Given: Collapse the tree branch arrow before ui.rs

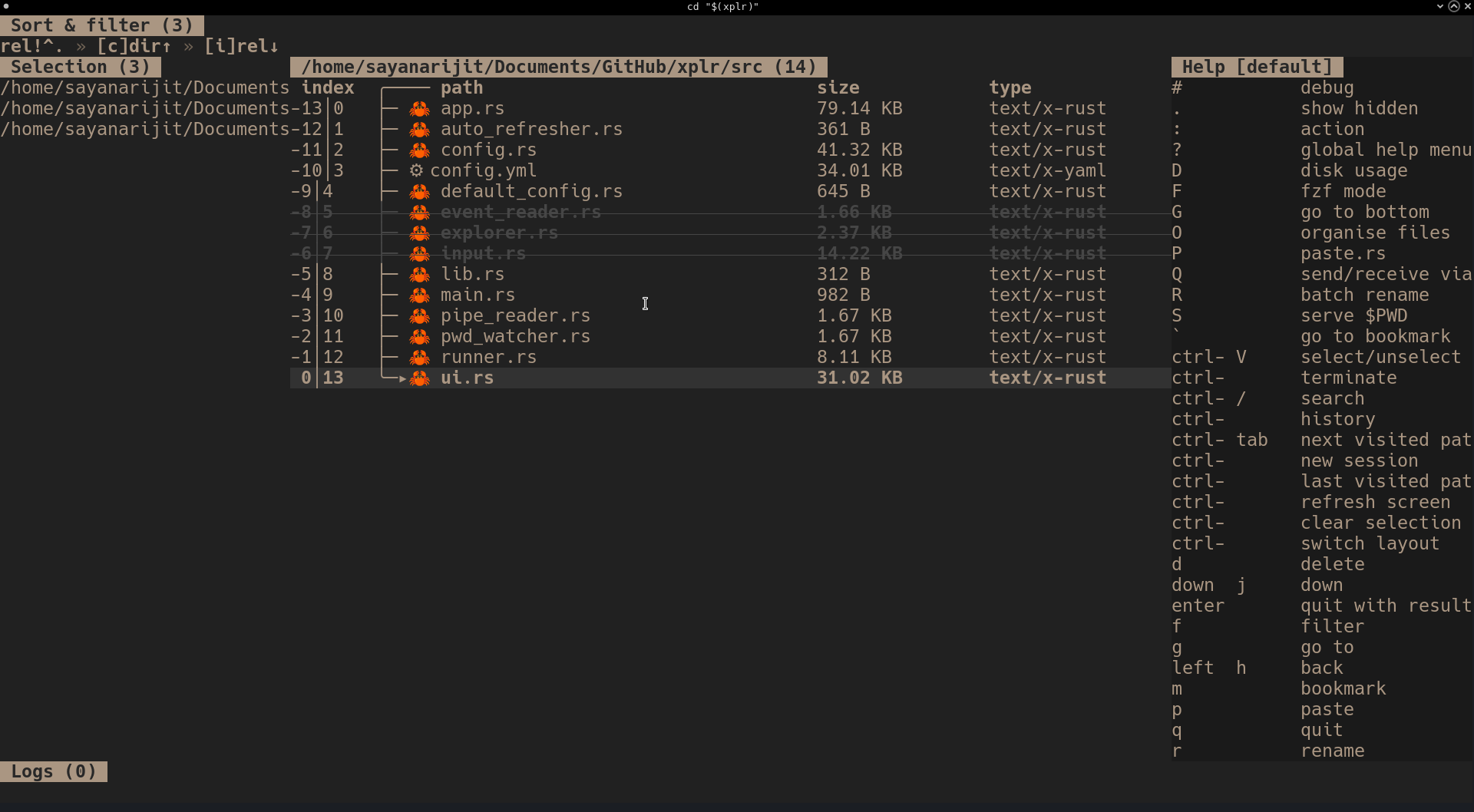Looking at the screenshot, I should [402, 378].
